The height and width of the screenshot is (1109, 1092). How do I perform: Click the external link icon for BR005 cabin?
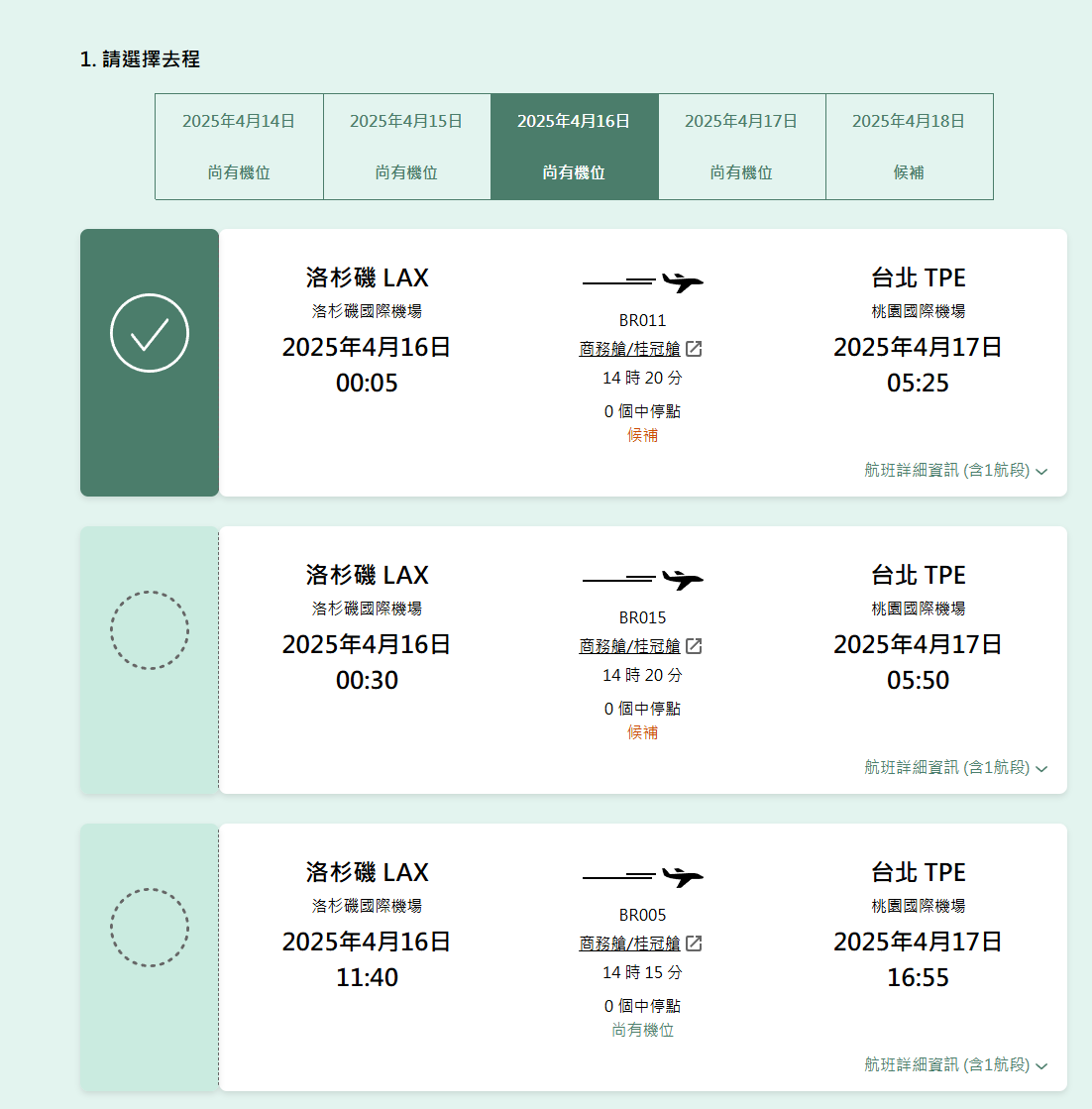click(x=694, y=943)
